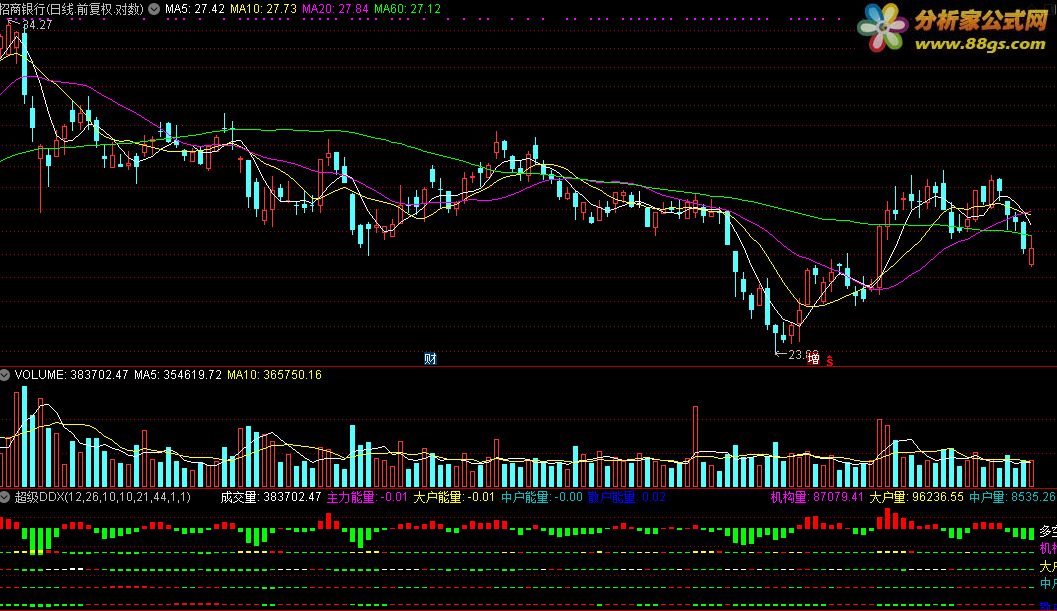
Task: Select the MA10: 27.73 legend value
Action: (x=264, y=9)
